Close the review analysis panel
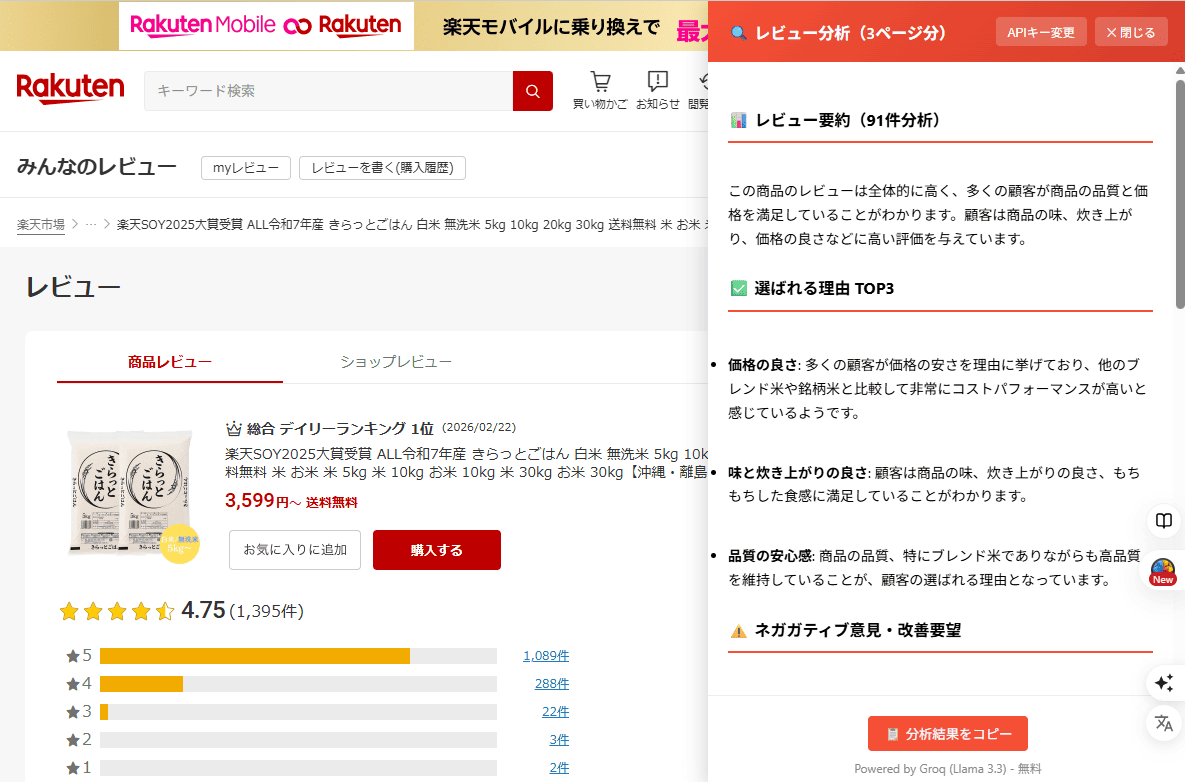This screenshot has width=1185, height=782. pos(1130,32)
